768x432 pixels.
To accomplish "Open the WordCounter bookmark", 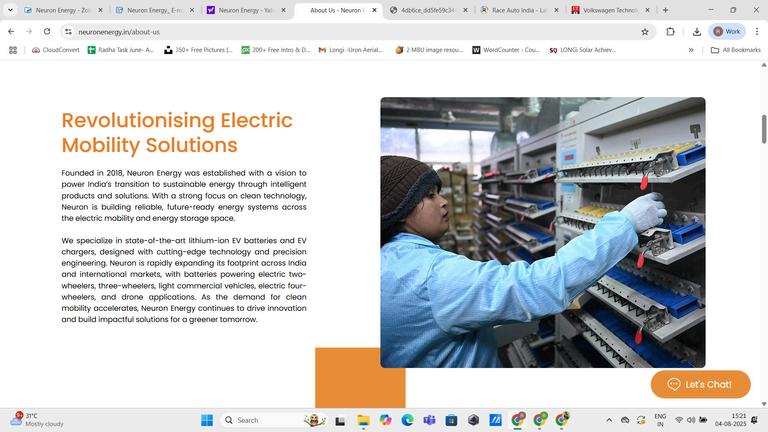I will 506,50.
